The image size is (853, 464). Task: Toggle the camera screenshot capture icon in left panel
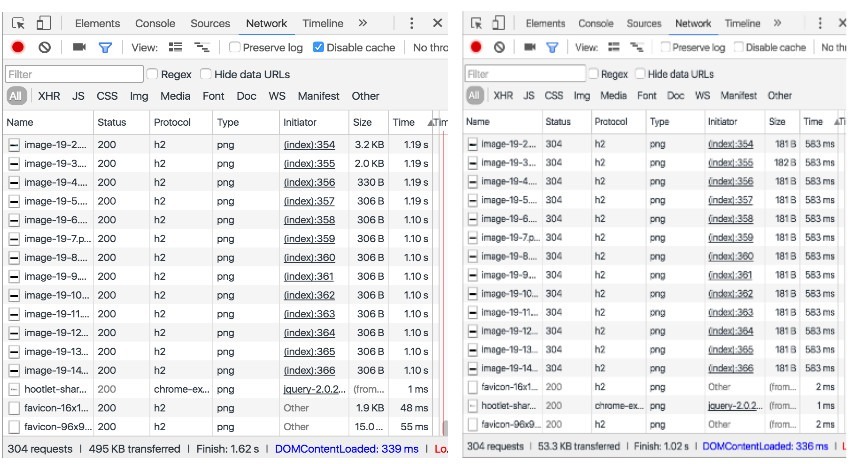tap(79, 47)
